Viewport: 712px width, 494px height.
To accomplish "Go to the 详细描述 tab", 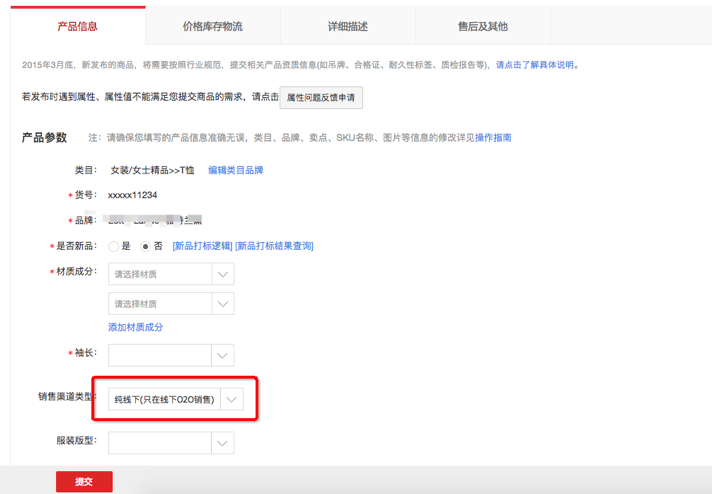I will pos(348,26).
